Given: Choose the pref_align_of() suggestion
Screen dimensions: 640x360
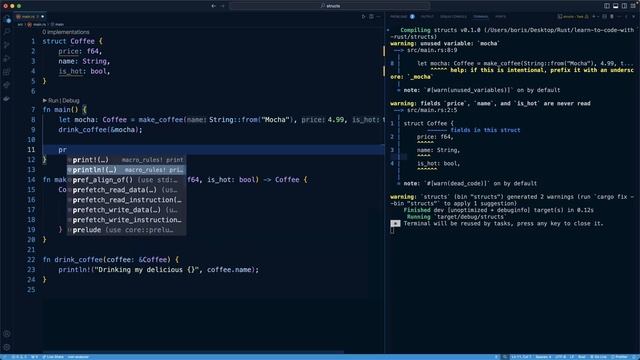Looking at the screenshot, I should [x=127, y=180].
